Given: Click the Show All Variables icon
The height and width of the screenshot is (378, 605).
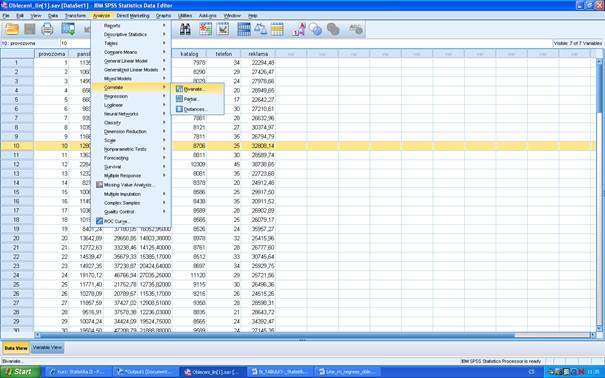Looking at the screenshot, I should click(333, 29).
